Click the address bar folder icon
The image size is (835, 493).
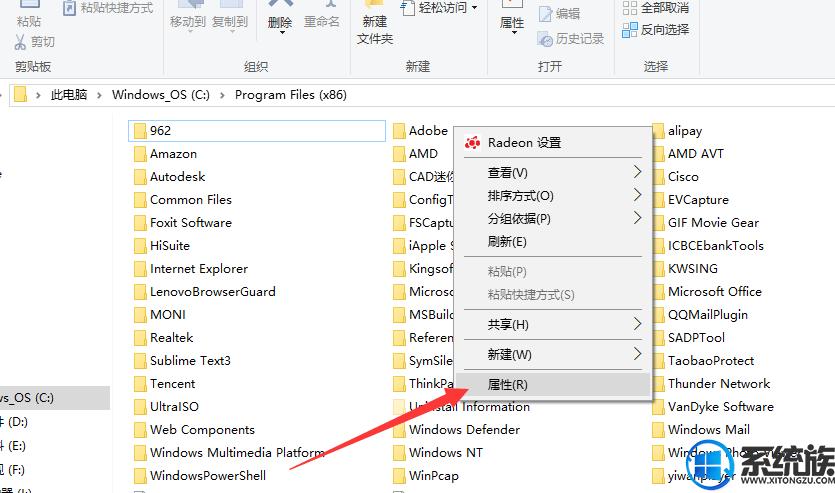[21, 94]
